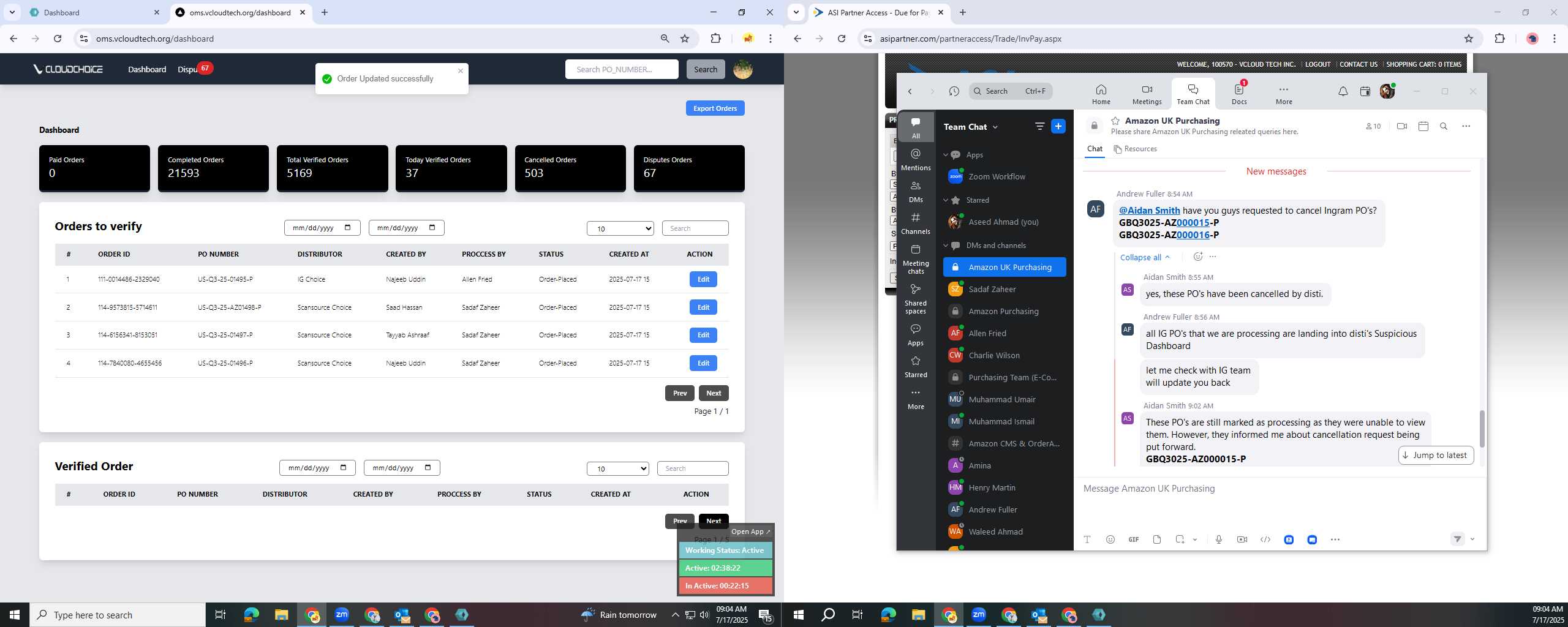Attach a file in message toolbar
The width and height of the screenshot is (1568, 627).
[1156, 539]
